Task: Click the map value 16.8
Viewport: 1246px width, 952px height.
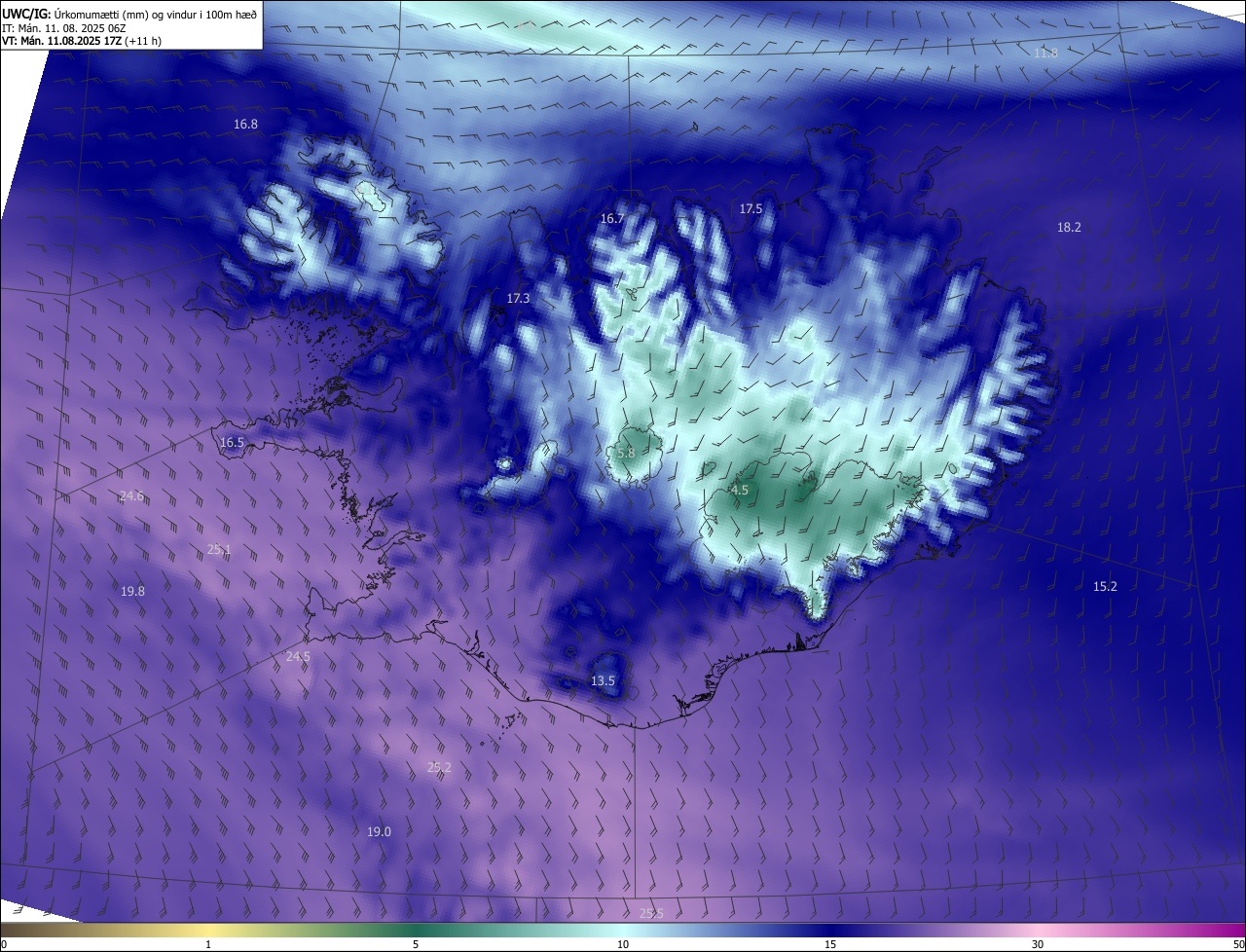Action: point(245,124)
